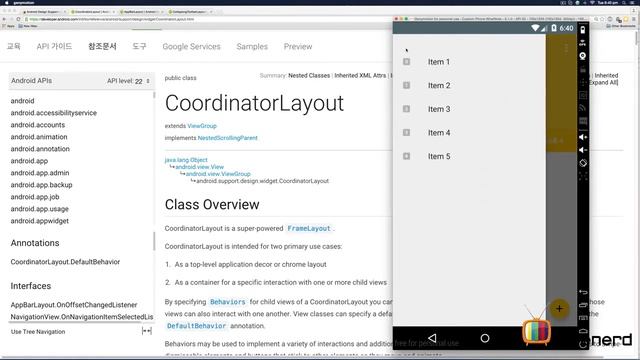Open android.accounts package
Screen dimensions: 640x360
point(38,125)
